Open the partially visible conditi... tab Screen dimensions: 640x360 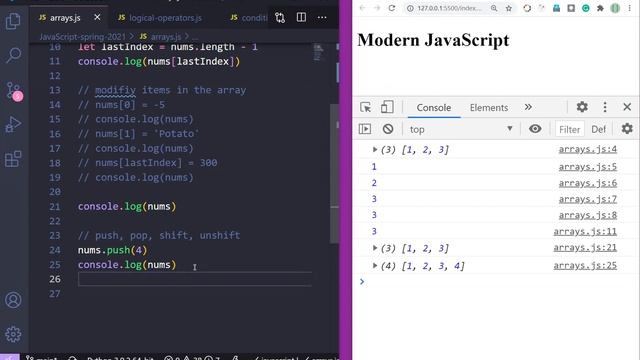click(x=249, y=18)
